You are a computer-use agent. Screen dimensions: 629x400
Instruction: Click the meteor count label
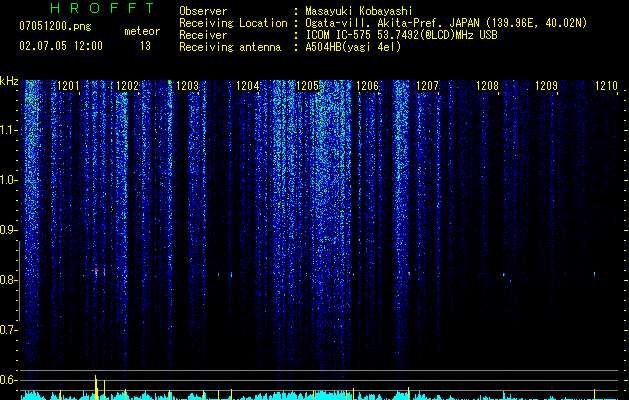[142, 31]
